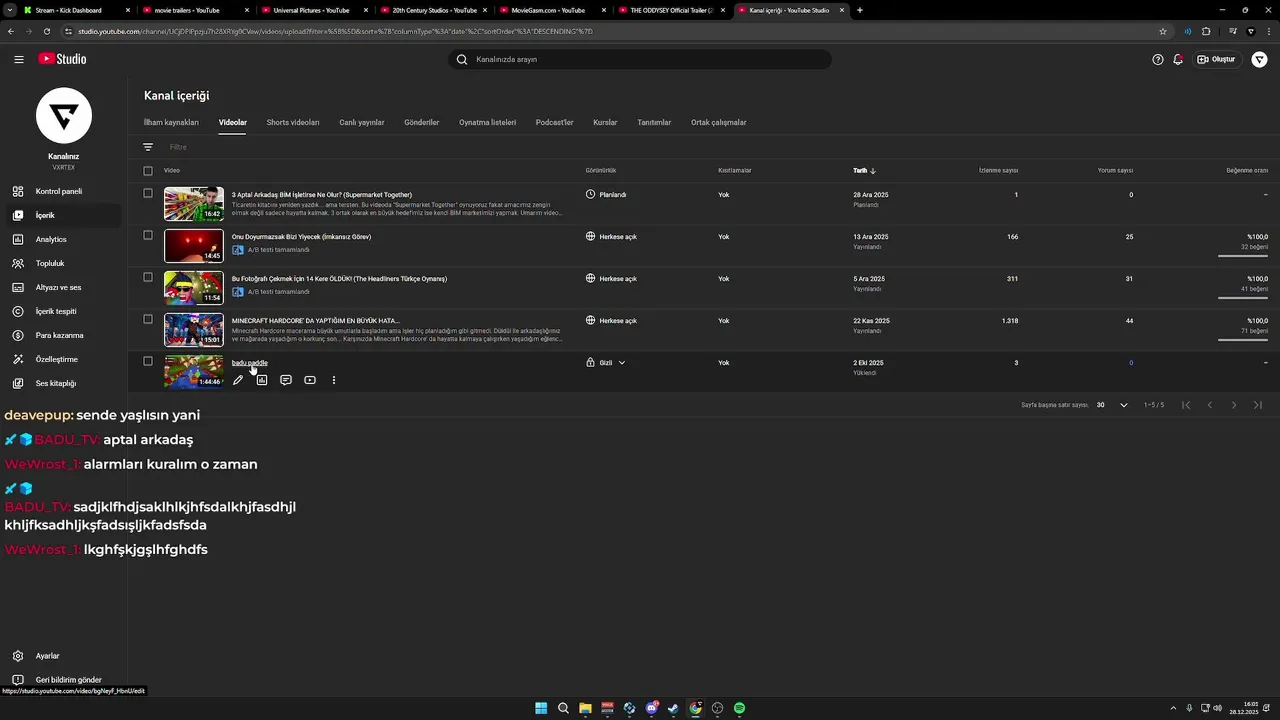Tick checkbox for MINECRAFT HARDCORE video

pyautogui.click(x=148, y=319)
